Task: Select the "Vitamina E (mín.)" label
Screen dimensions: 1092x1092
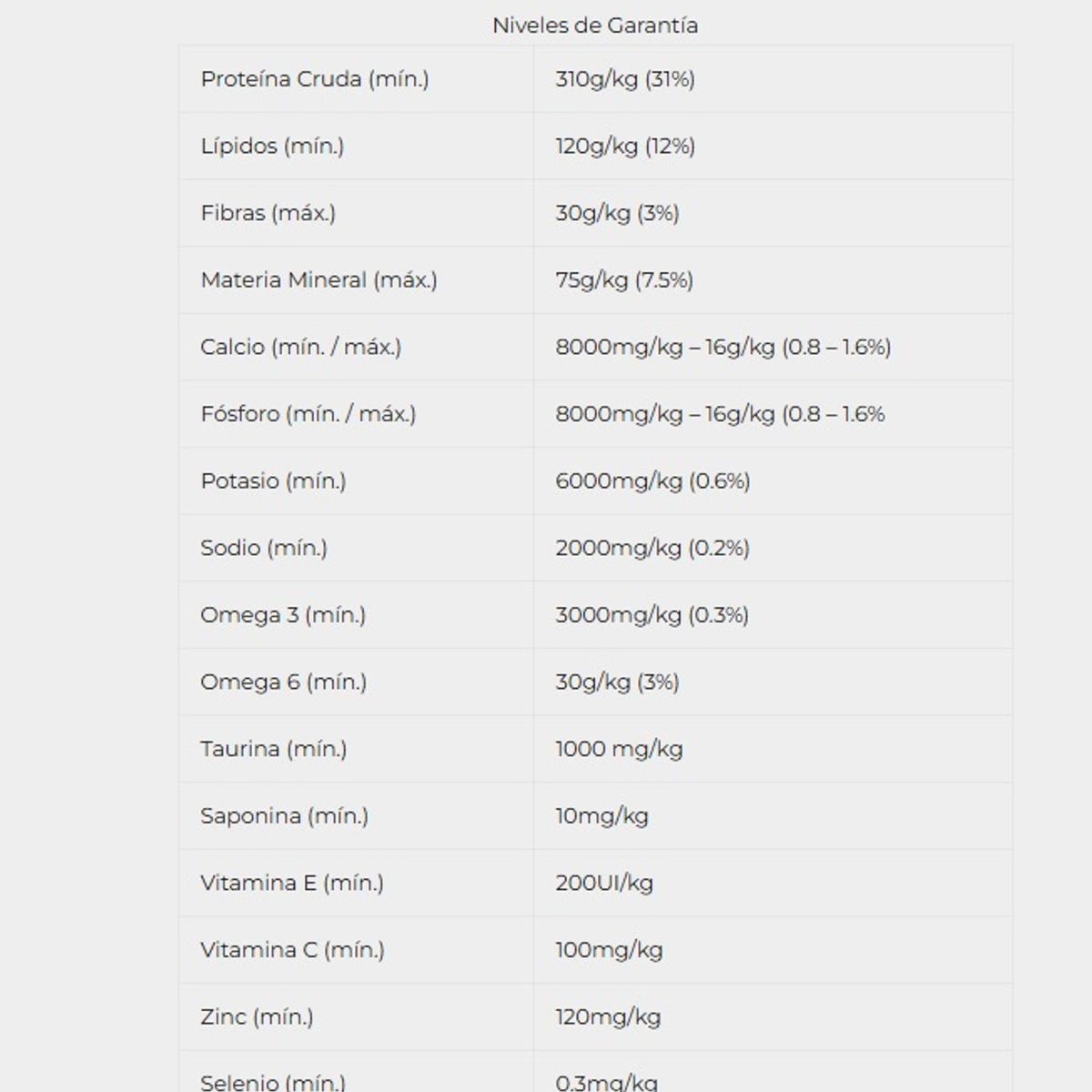Action: [x=292, y=883]
